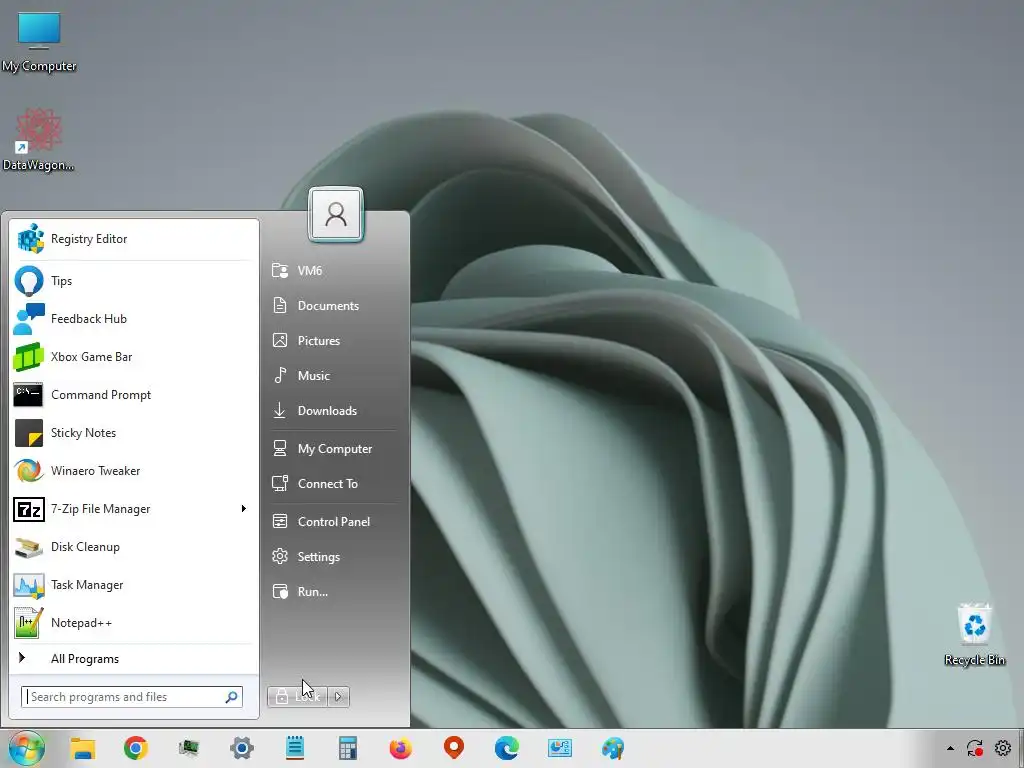Open File Explorer from taskbar
Image resolution: width=1024 pixels, height=768 pixels.
click(x=83, y=748)
